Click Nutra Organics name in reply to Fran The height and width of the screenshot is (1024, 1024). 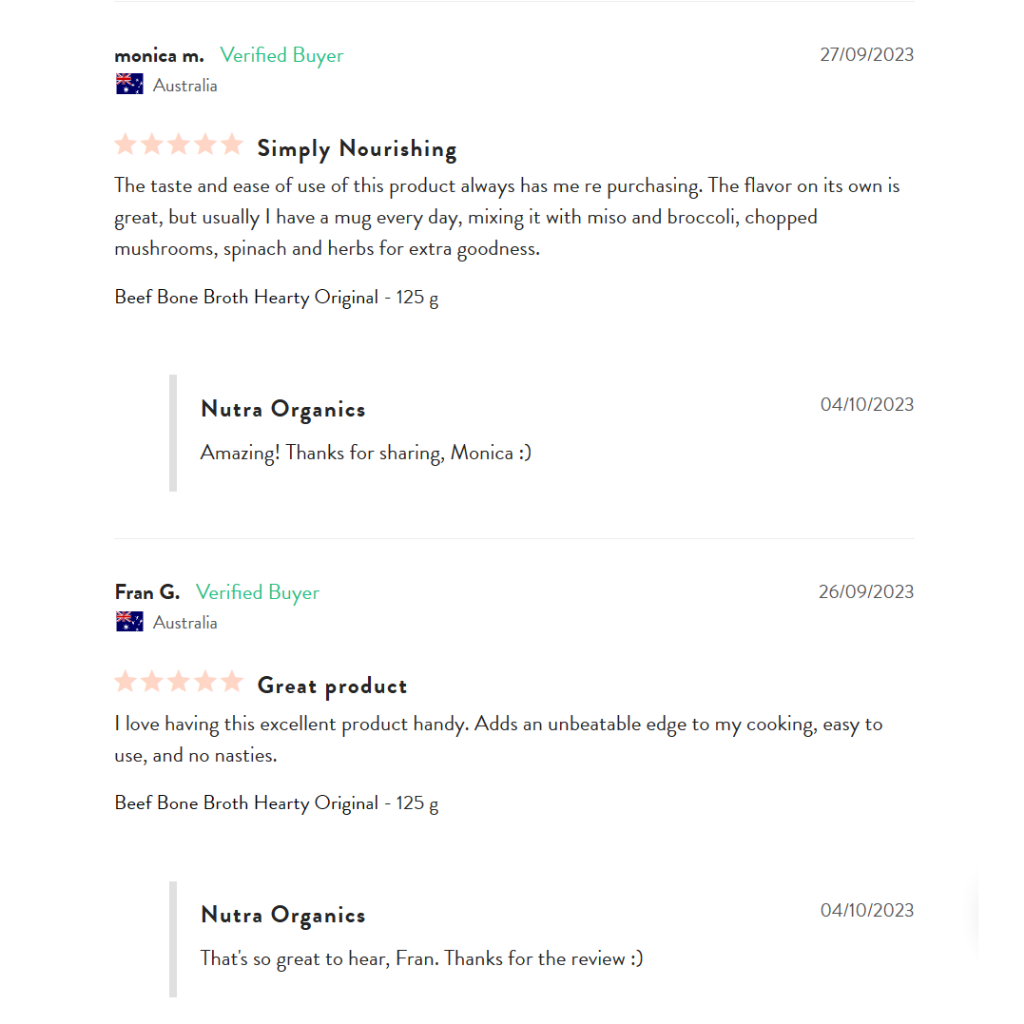tap(283, 915)
